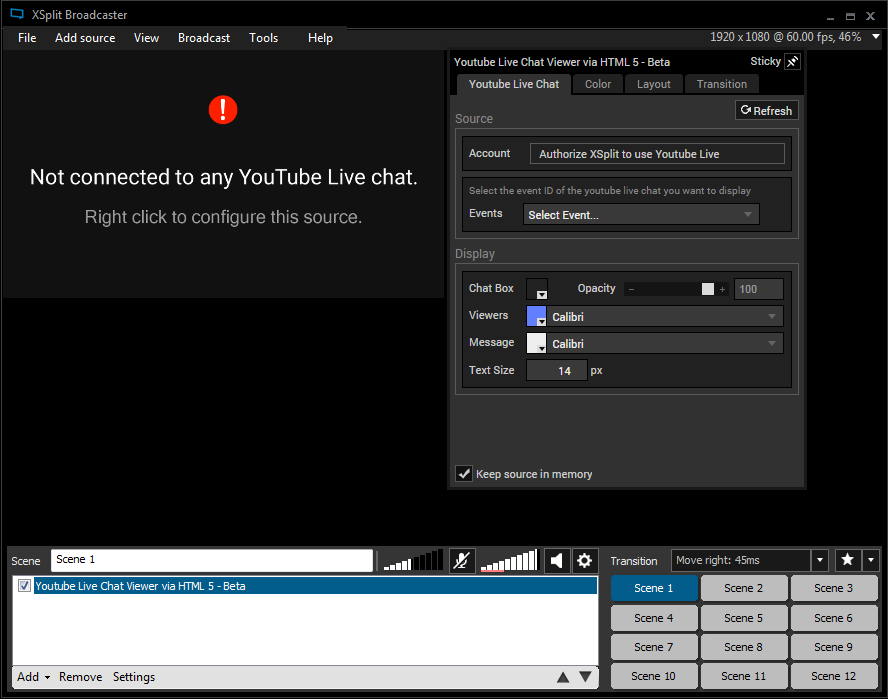Click the Opacity value field 100
Screen dimensions: 888x699
pos(758,289)
